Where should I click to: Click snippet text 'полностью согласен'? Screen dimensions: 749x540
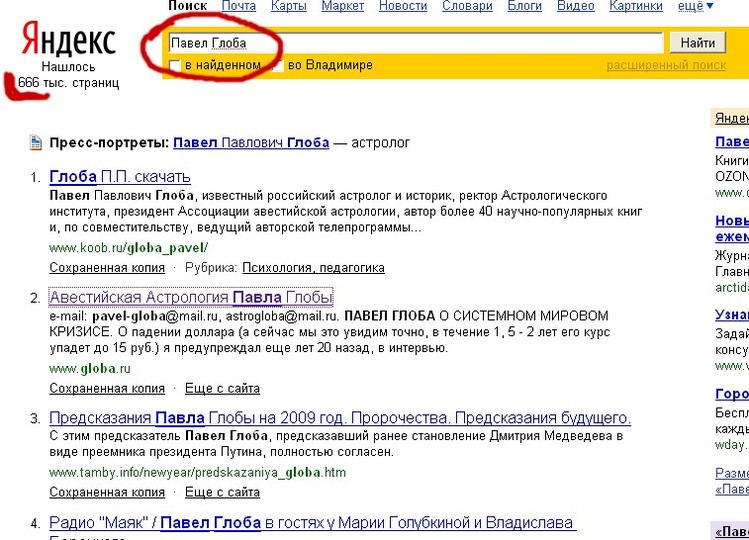point(332,452)
